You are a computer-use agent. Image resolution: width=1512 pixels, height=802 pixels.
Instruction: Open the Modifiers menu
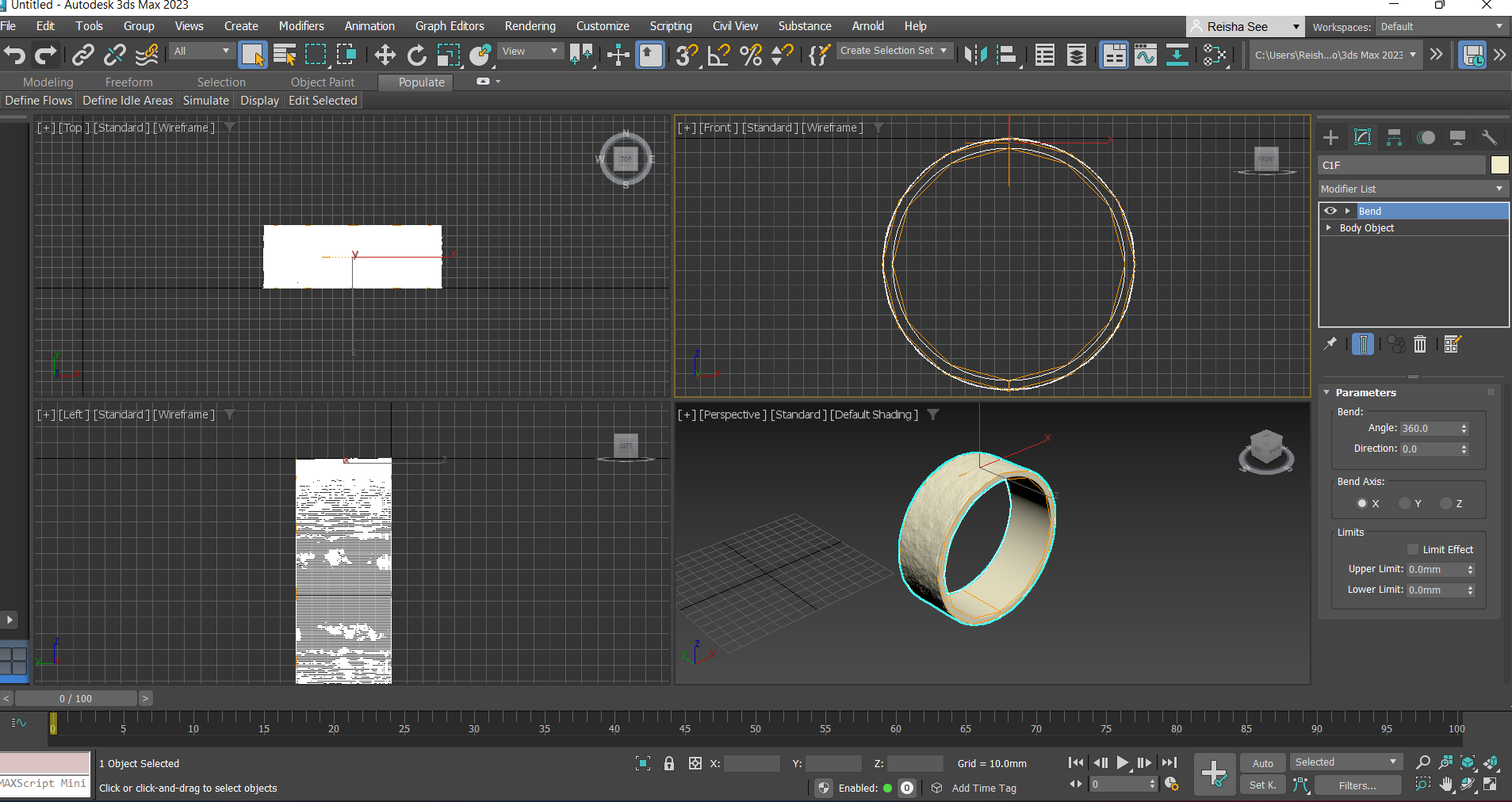click(301, 26)
